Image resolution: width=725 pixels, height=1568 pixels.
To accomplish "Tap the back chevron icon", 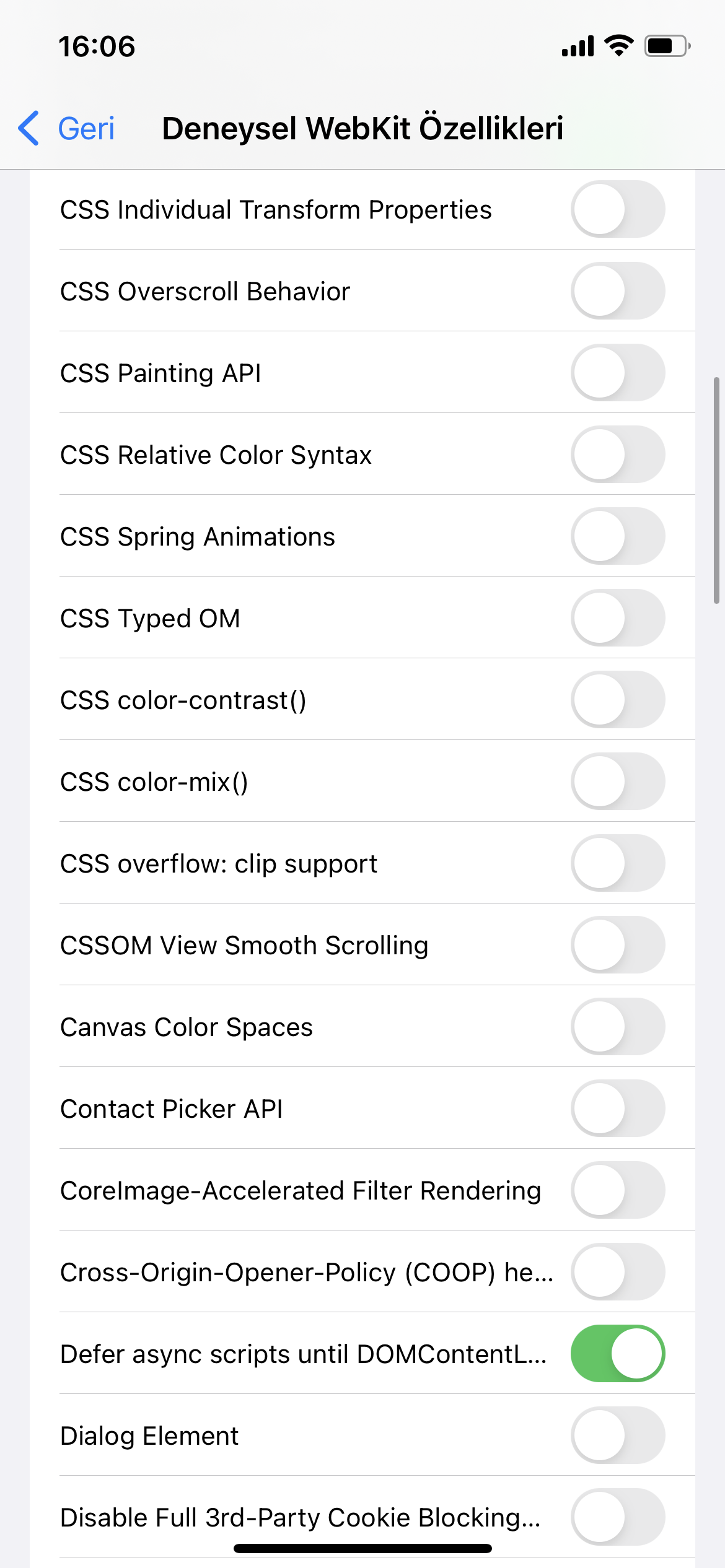I will 29,129.
